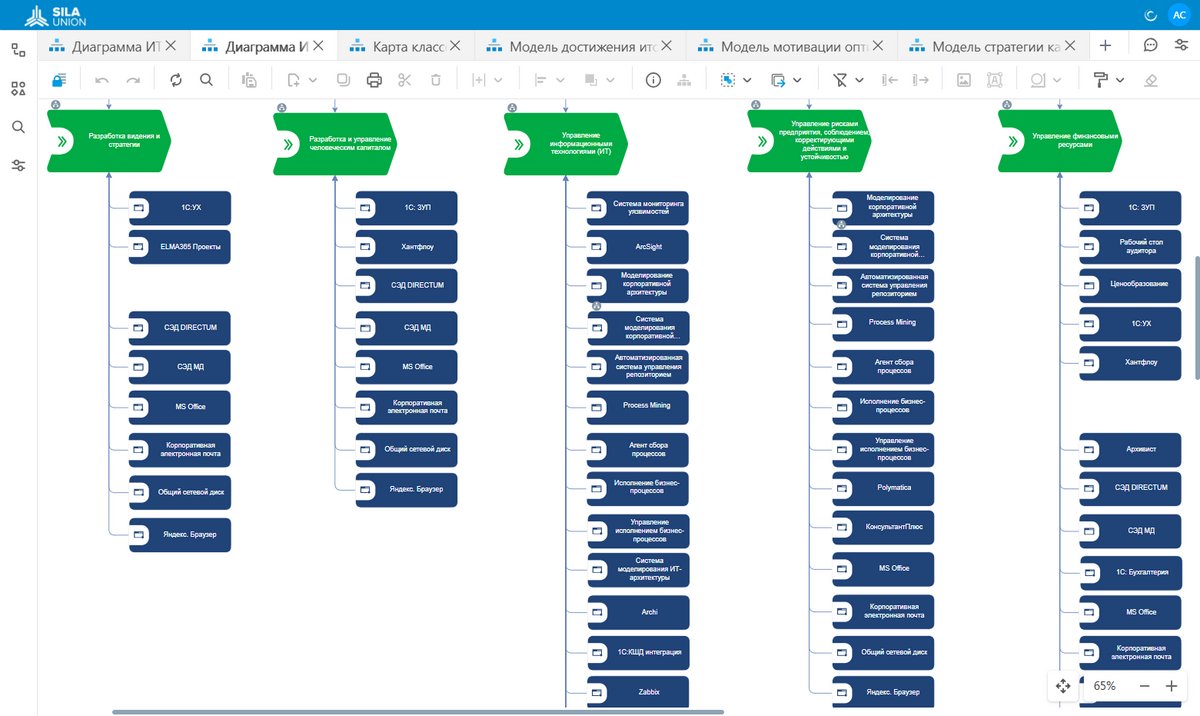This screenshot has height=716, width=1200.
Task: Expand the filter dropdown arrow
Action: (x=859, y=80)
